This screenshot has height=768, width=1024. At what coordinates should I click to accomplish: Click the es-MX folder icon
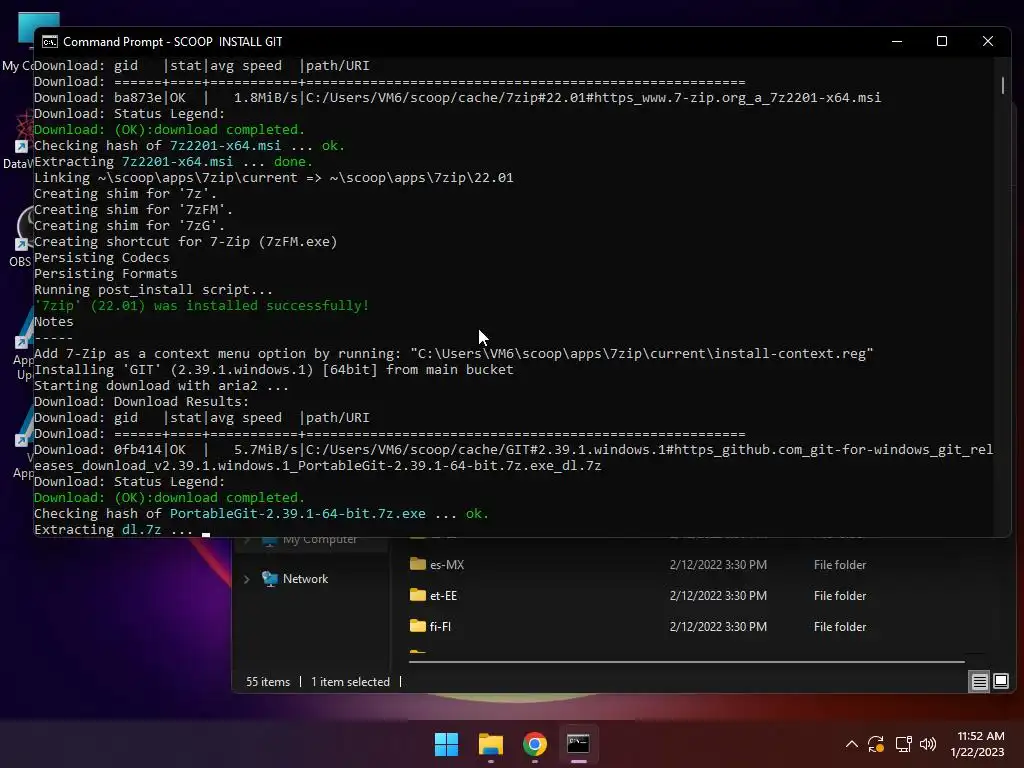[417, 564]
